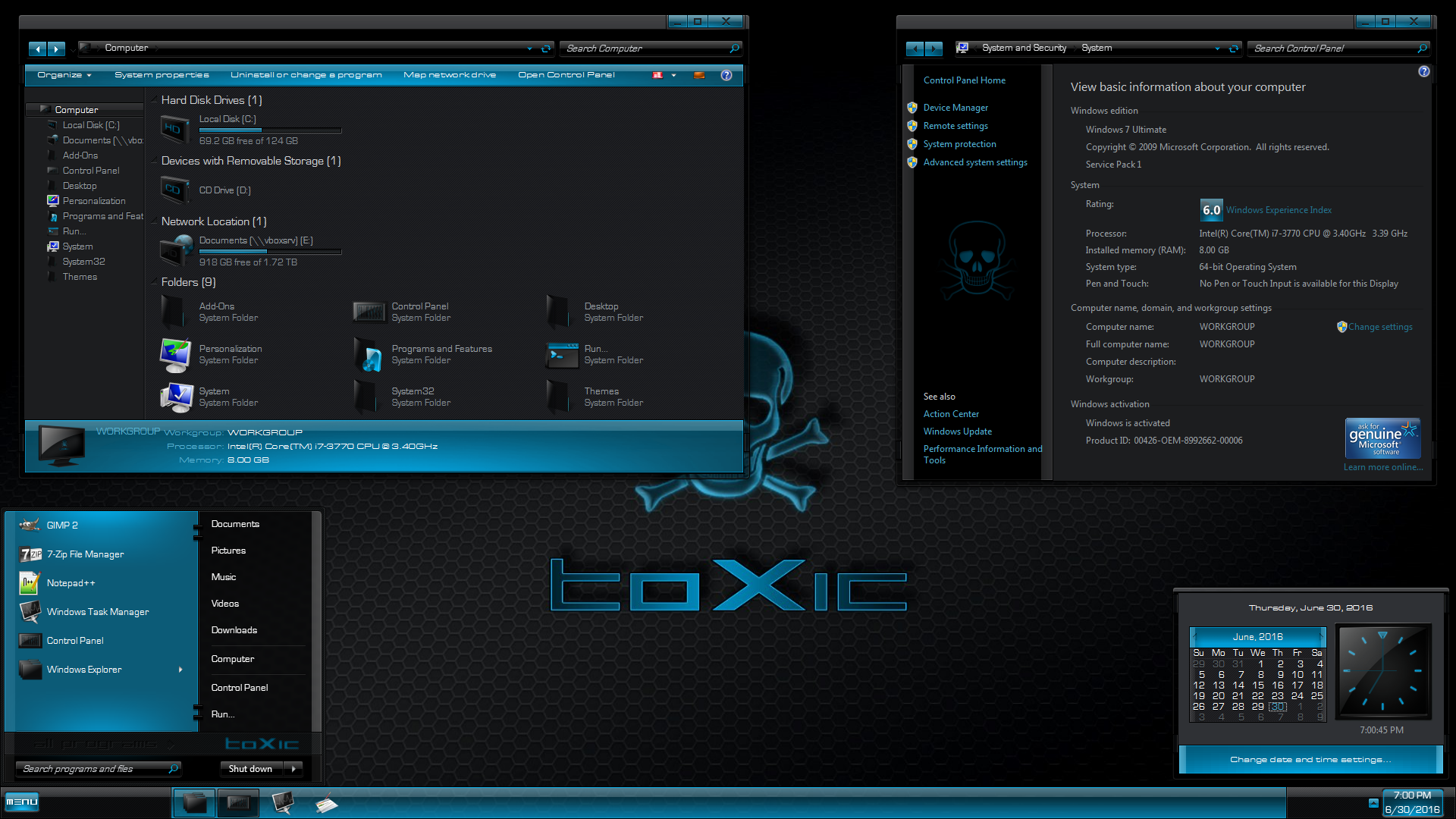1456x819 pixels.
Task: Click the Back arrow in Computer window
Action: coord(38,49)
